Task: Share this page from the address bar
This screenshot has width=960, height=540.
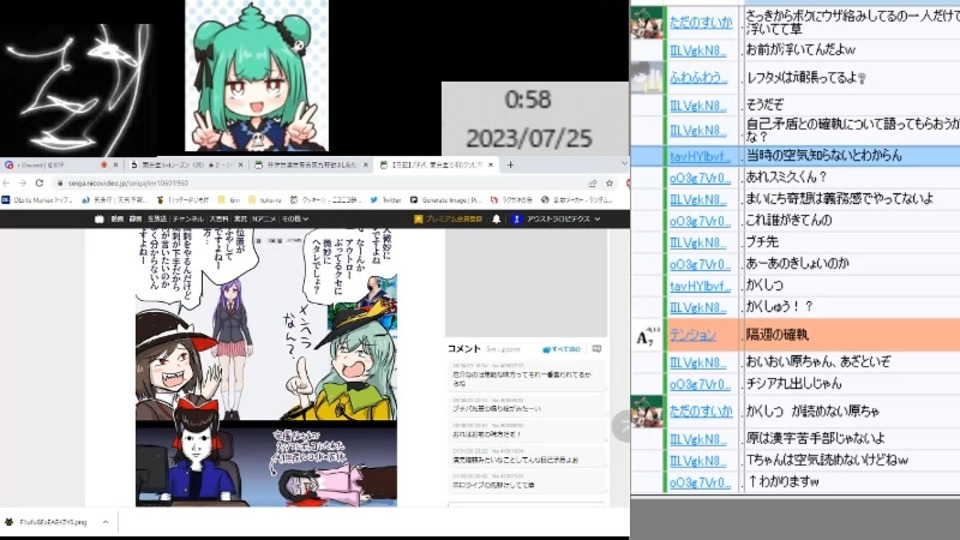Action: 592,183
